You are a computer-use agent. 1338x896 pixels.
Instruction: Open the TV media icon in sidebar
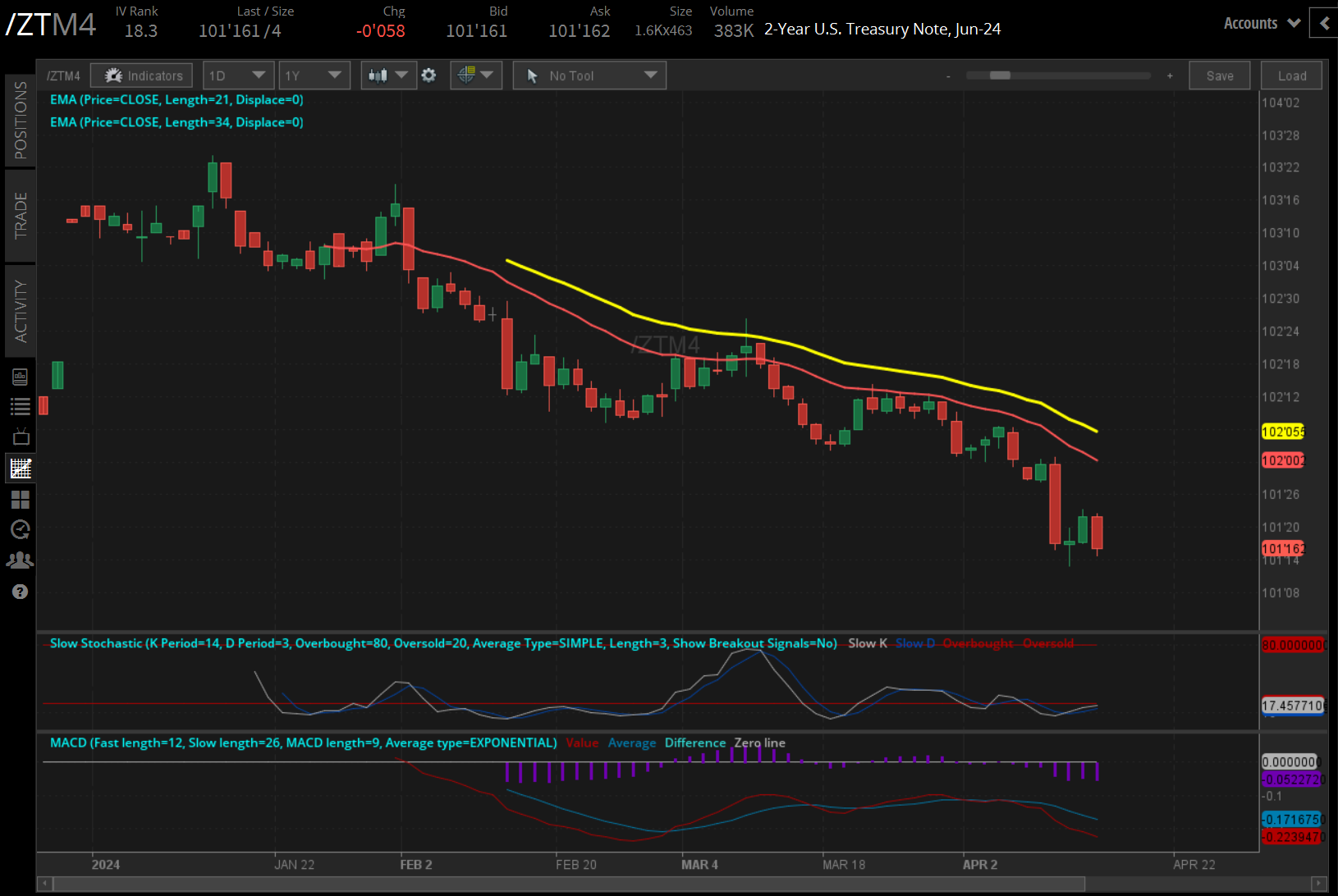tap(21, 437)
